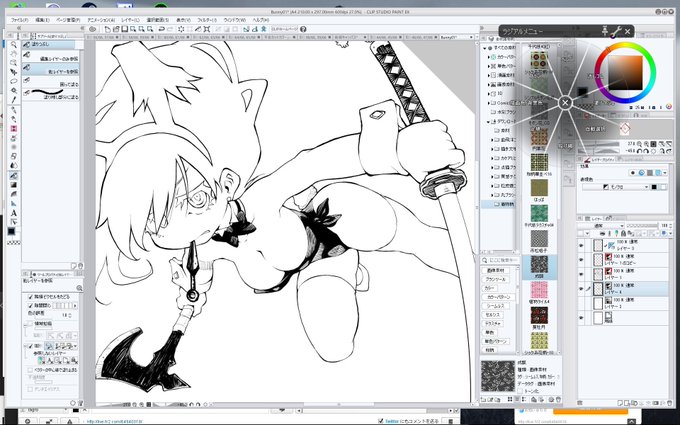Click the Save floppy icon in the command bar
The width and height of the screenshot is (680, 425).
pos(124,29)
